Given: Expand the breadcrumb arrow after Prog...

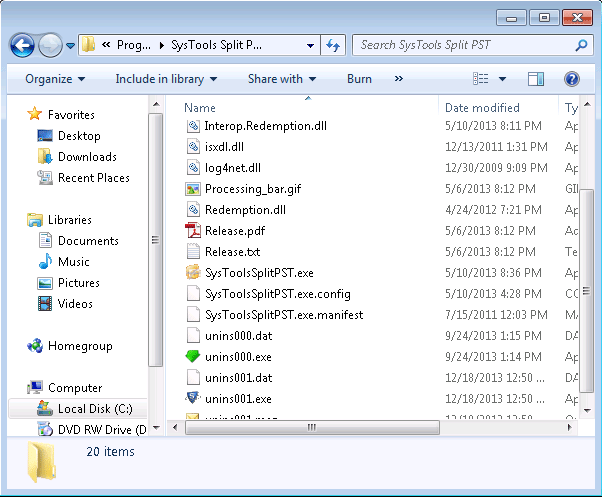Looking at the screenshot, I should pos(162,46).
